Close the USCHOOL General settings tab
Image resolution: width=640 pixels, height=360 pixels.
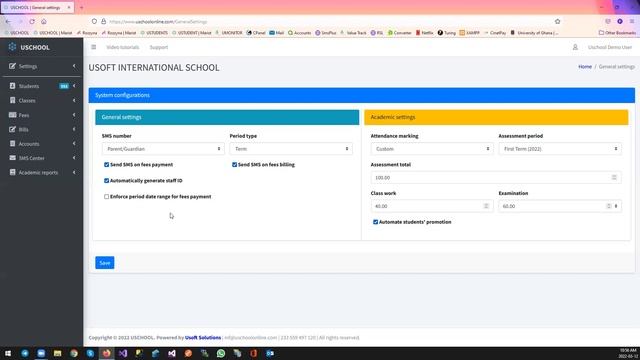69,7
